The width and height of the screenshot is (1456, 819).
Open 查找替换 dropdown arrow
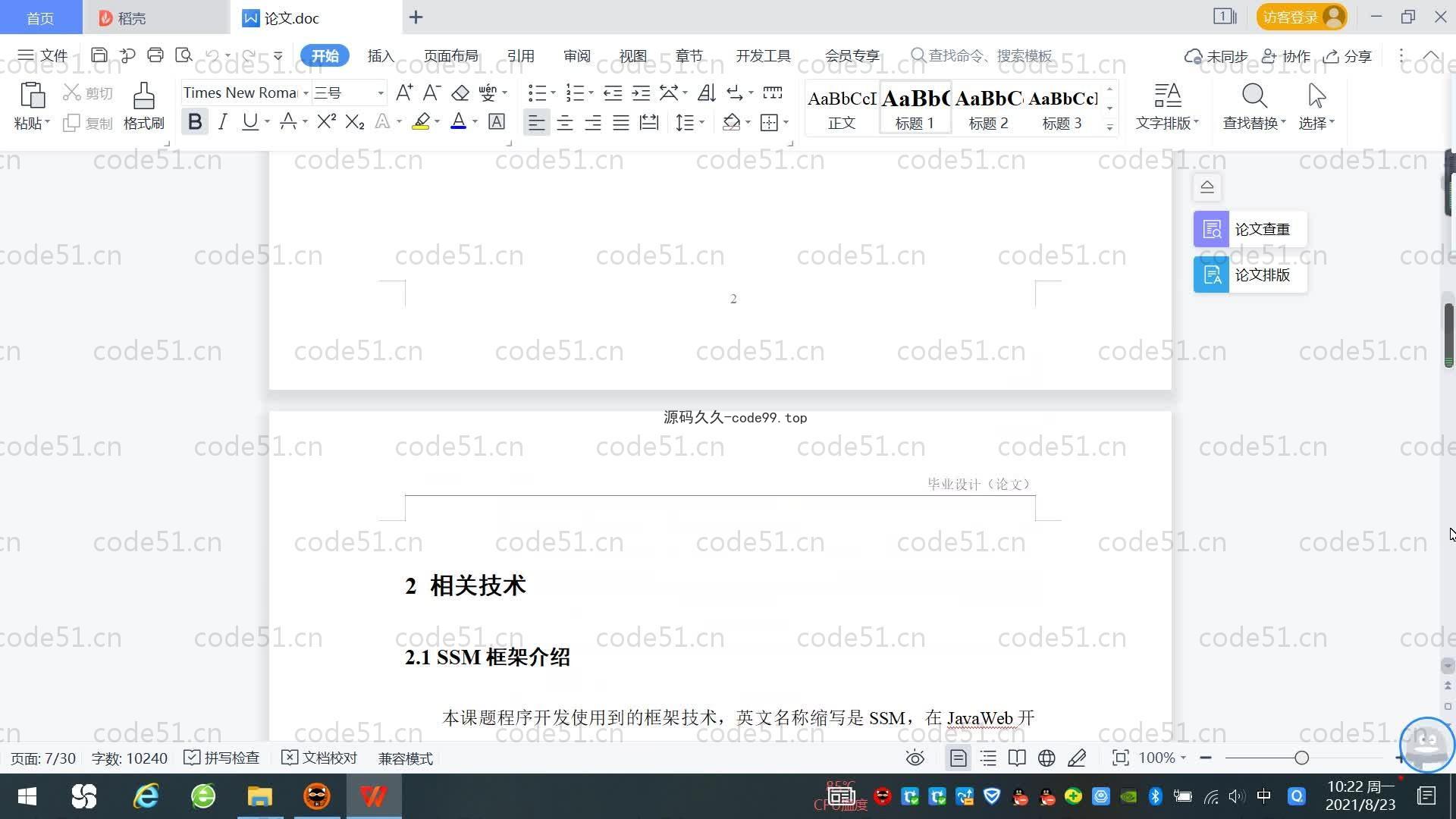(1283, 122)
